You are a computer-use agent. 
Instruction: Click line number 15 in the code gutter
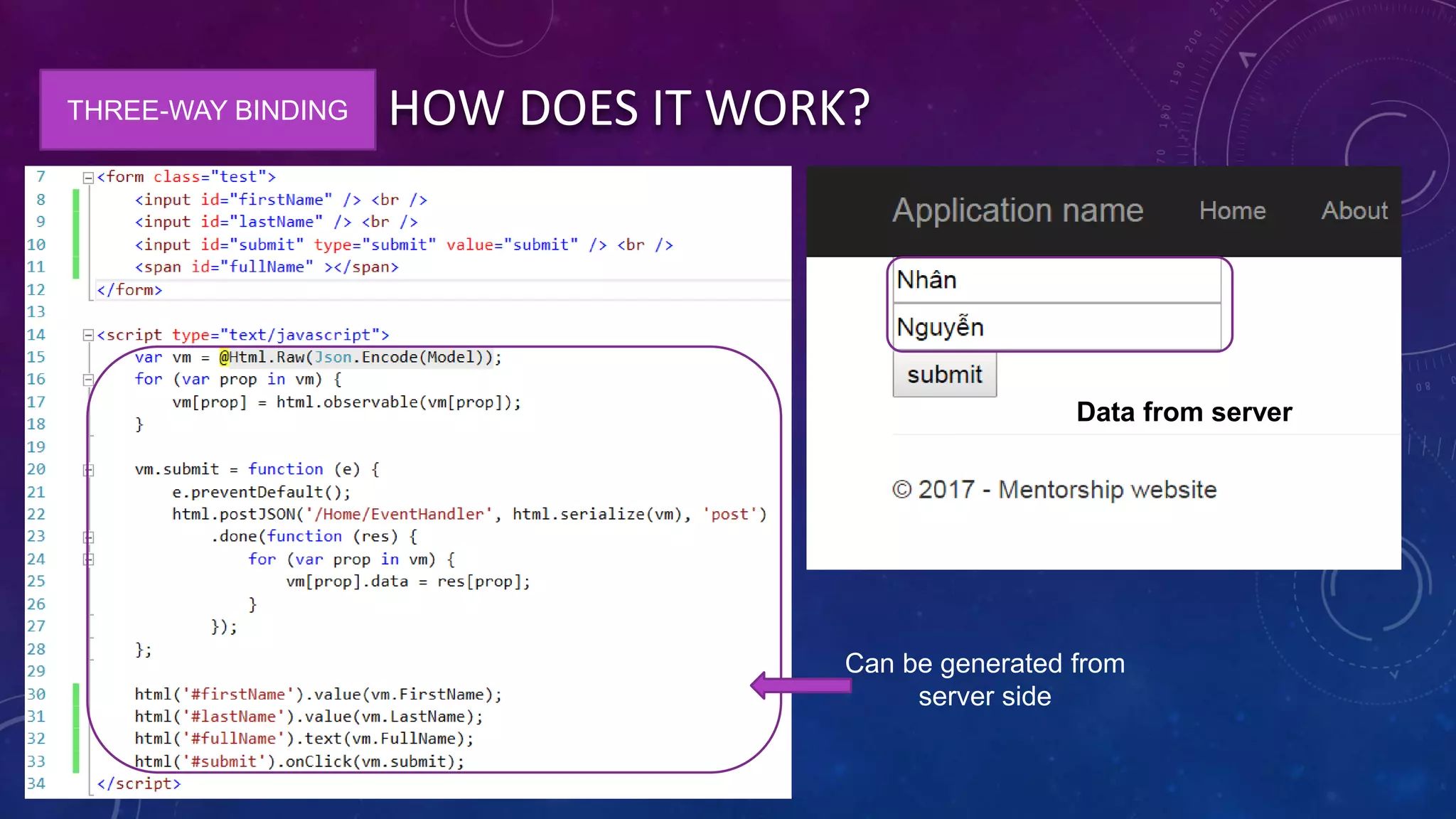[36, 357]
